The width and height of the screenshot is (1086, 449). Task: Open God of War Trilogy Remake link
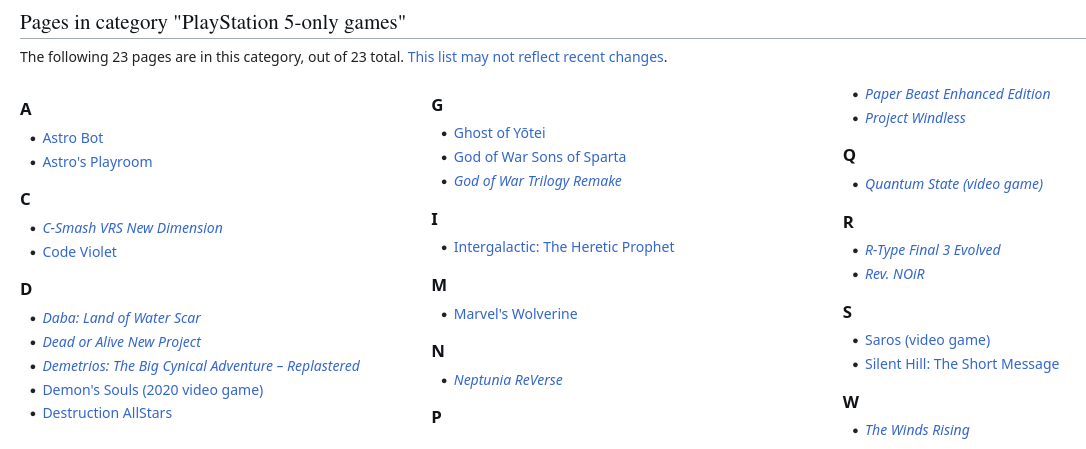537,181
